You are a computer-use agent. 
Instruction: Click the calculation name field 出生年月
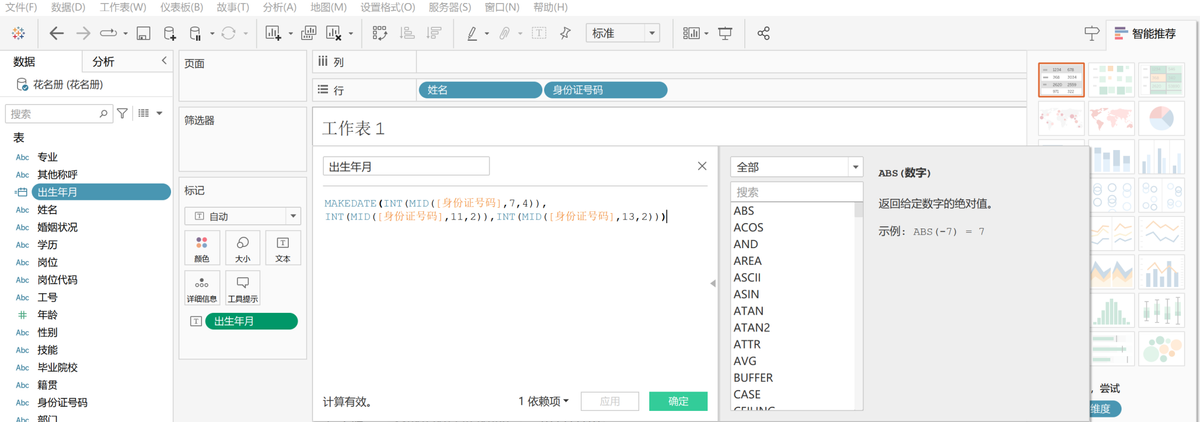coord(406,166)
